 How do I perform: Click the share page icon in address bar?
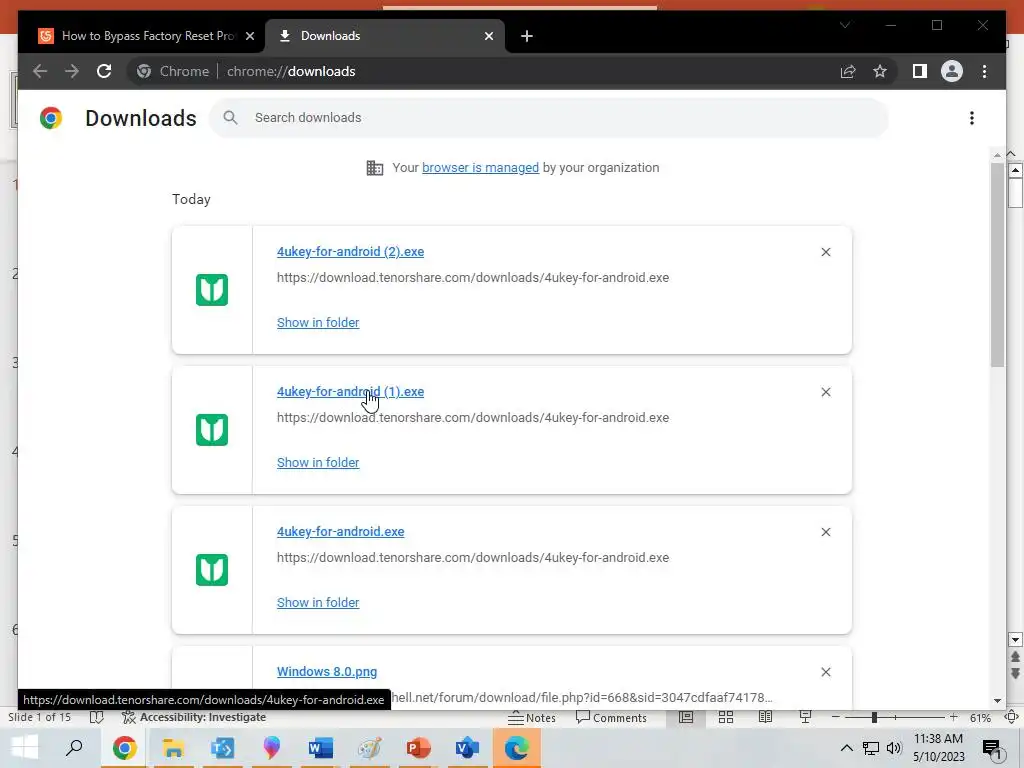tap(848, 71)
